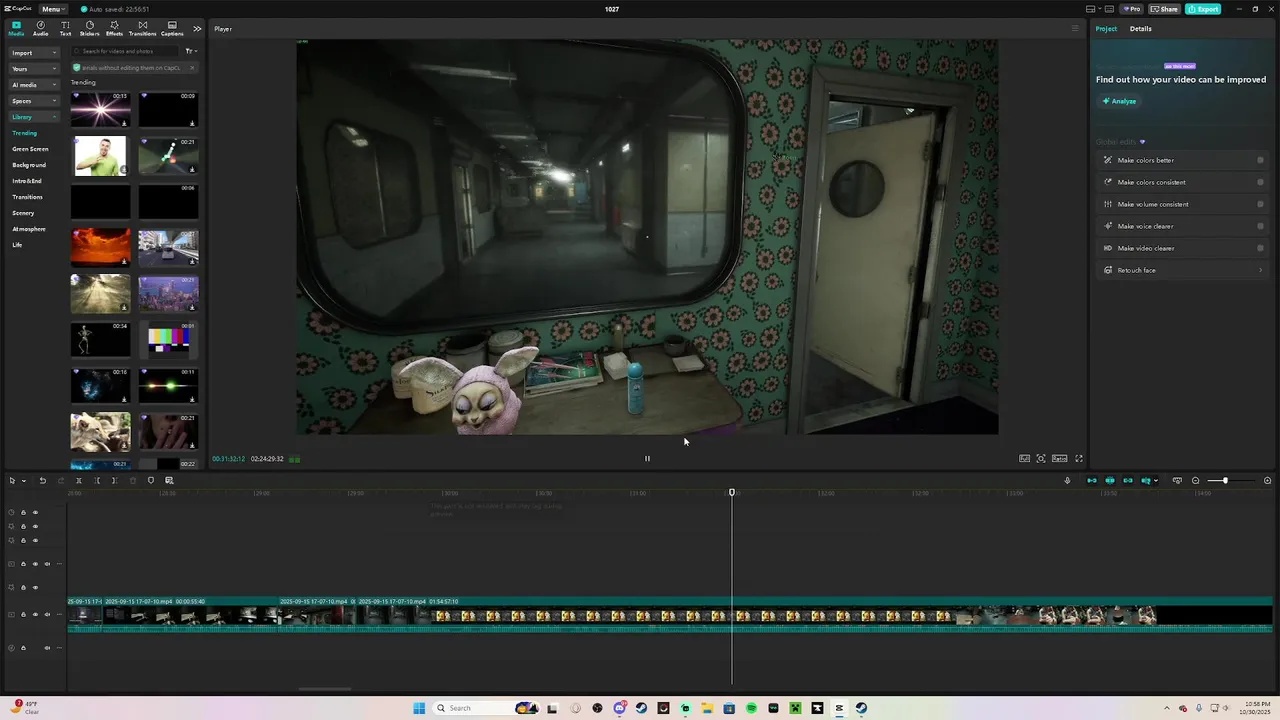
Task: Switch to the Details tab
Action: pos(1141,29)
